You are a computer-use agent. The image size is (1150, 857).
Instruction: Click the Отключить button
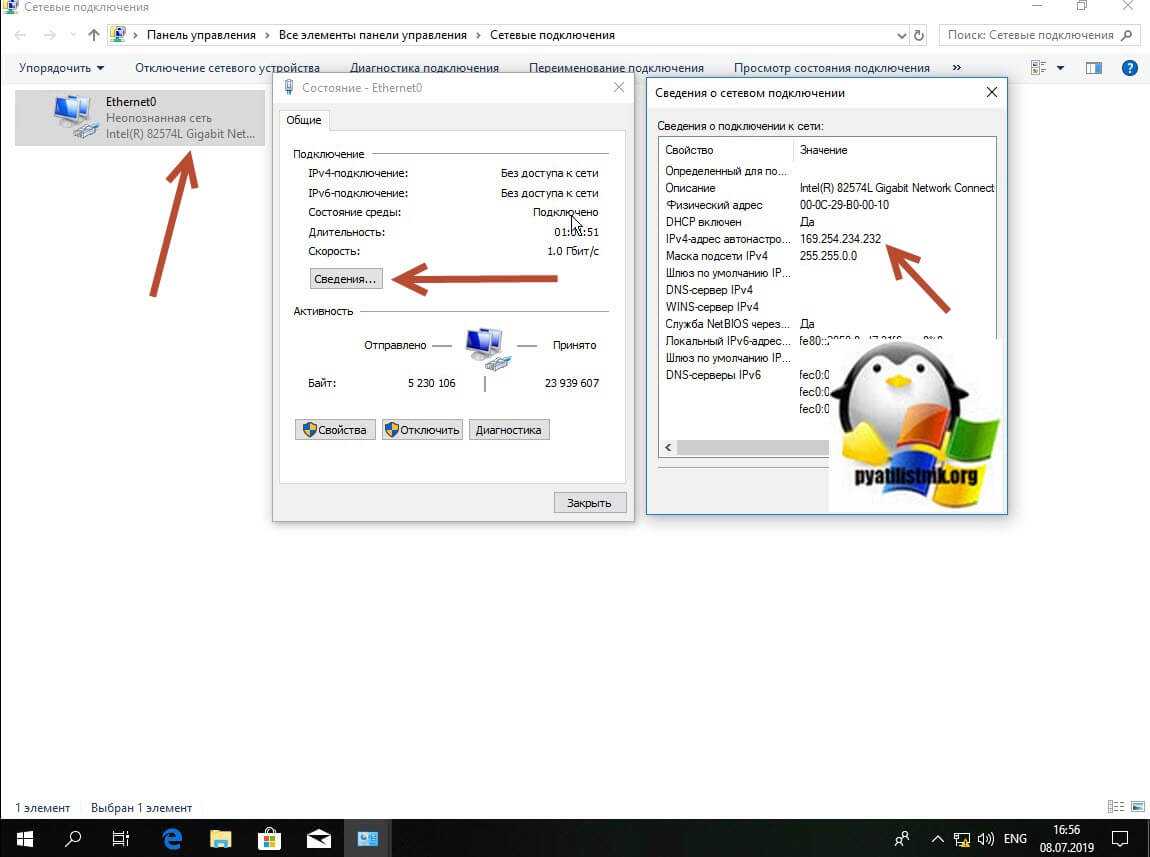(x=422, y=430)
